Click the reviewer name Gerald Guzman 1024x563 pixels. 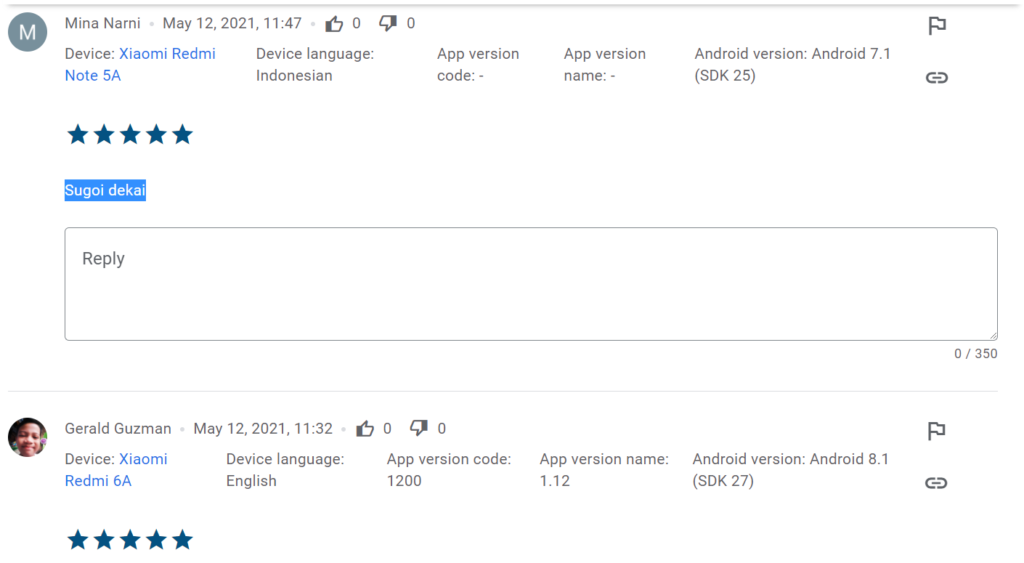(x=118, y=428)
